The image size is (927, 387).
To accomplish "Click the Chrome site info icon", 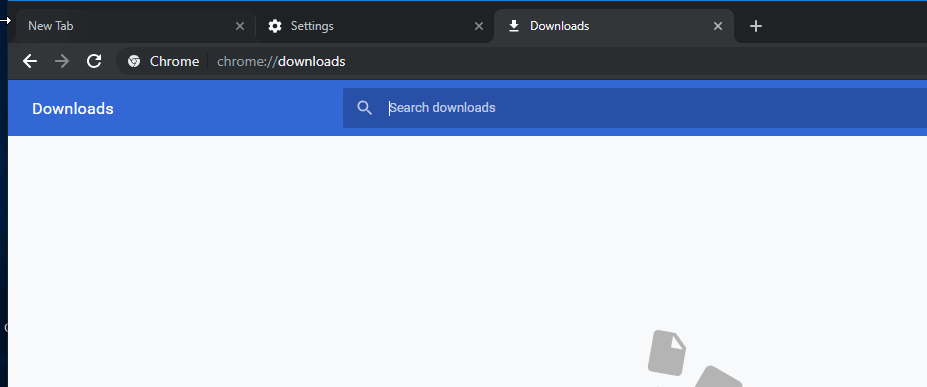I will [134, 61].
